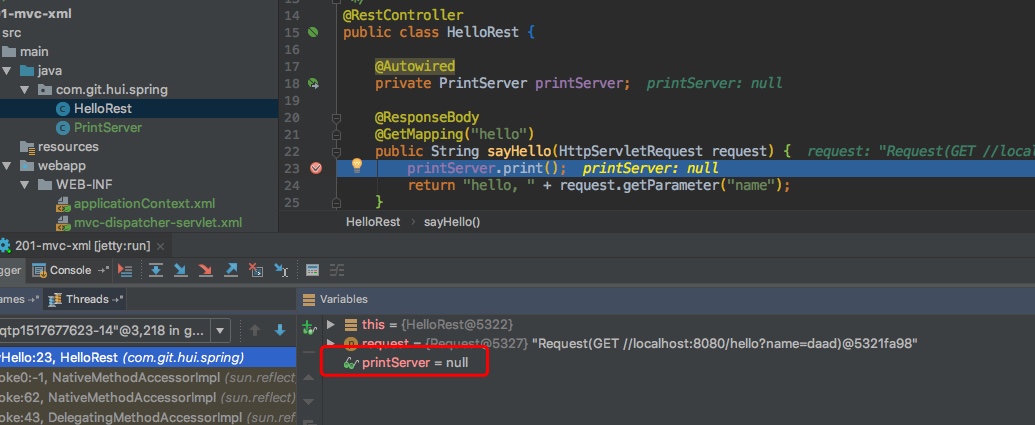Click the New Watch plus-glasses icon
Image resolution: width=1035 pixels, height=425 pixels.
(309, 326)
